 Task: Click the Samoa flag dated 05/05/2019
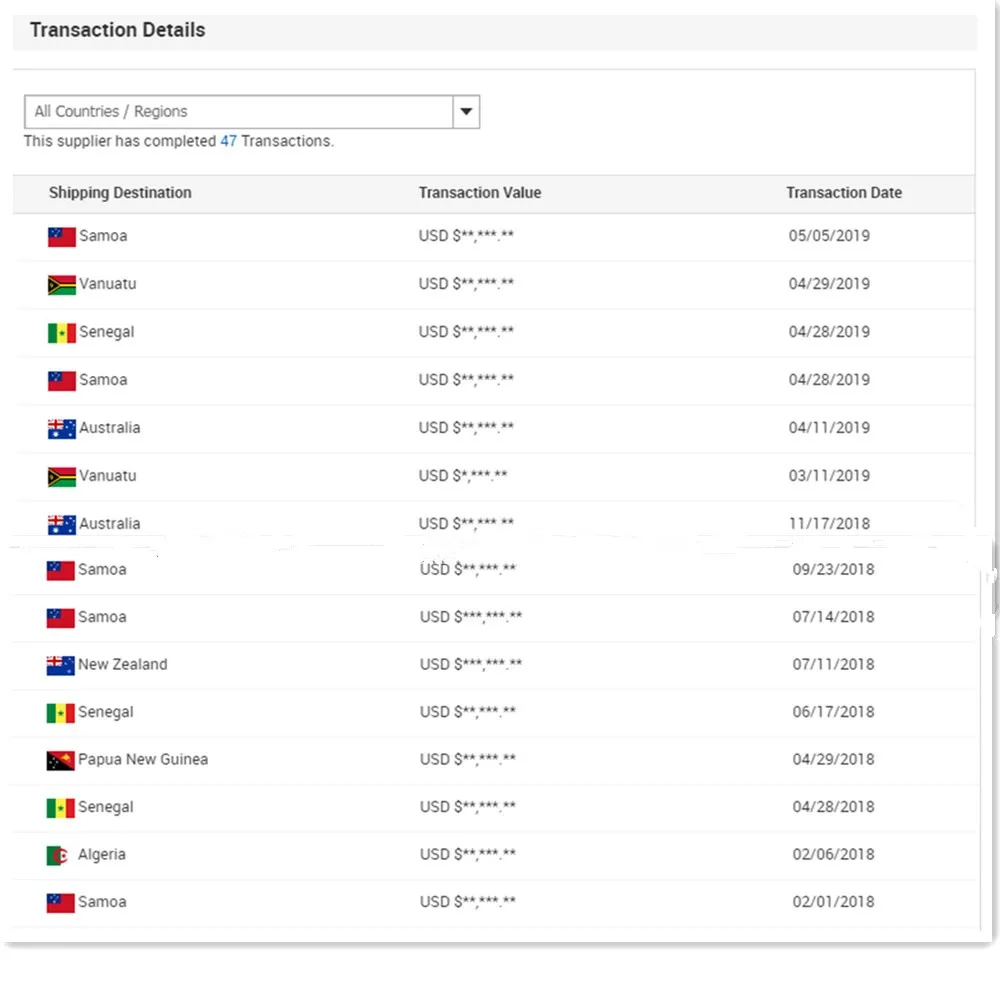coord(61,237)
